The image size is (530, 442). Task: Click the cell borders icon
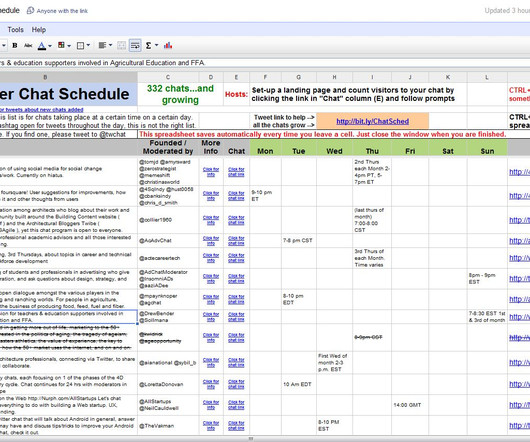pos(80,45)
